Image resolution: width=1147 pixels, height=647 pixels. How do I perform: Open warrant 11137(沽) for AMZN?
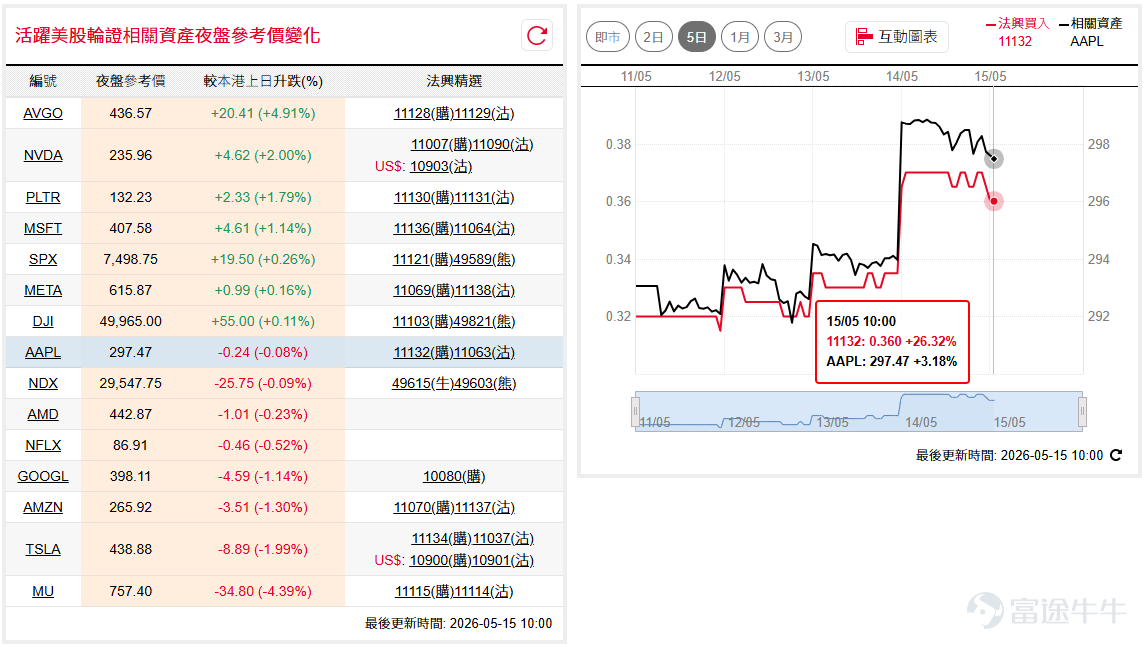click(484, 507)
